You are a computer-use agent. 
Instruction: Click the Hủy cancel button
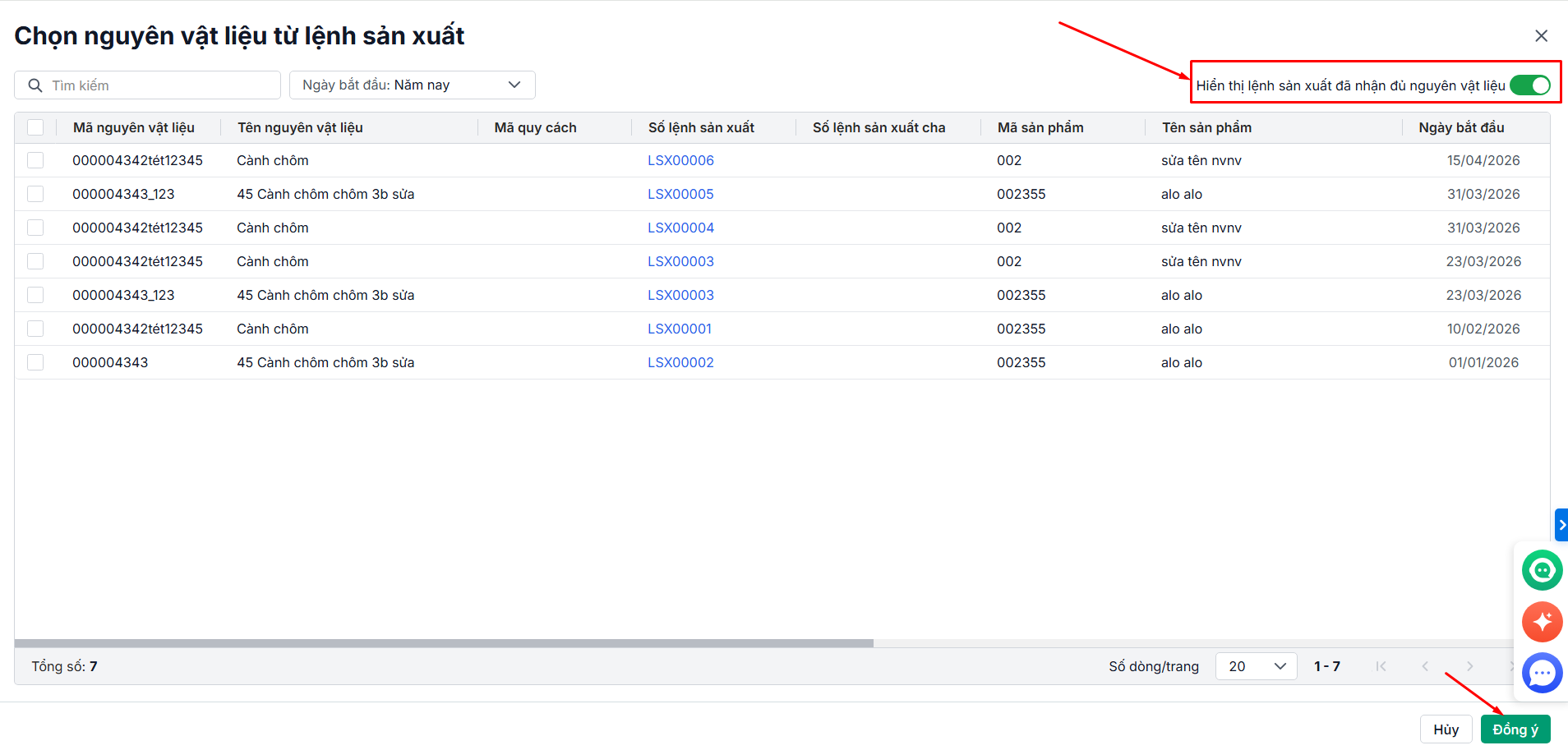coord(1446,729)
